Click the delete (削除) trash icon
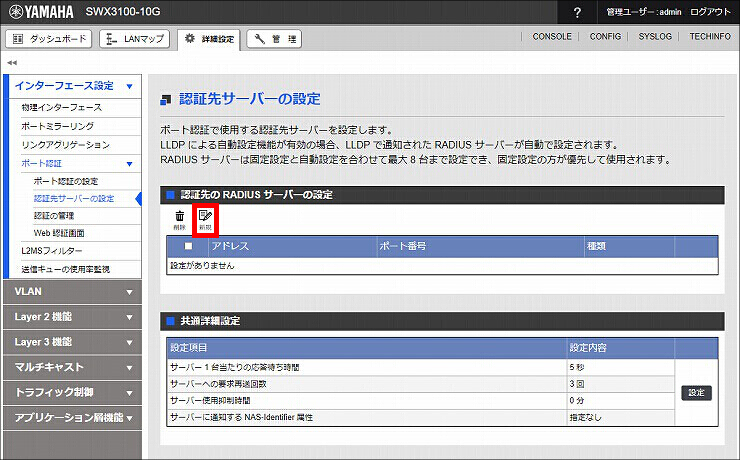The image size is (740, 460). coord(180,220)
